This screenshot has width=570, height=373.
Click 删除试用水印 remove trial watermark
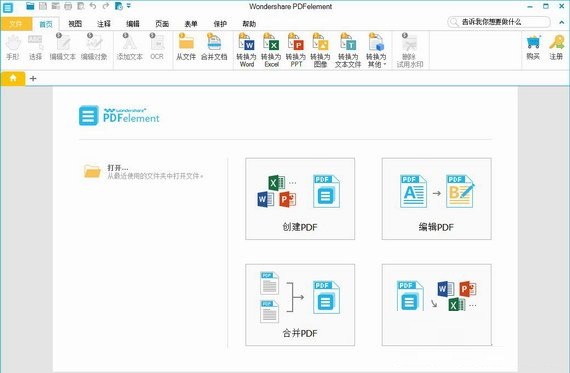pyautogui.click(x=410, y=51)
